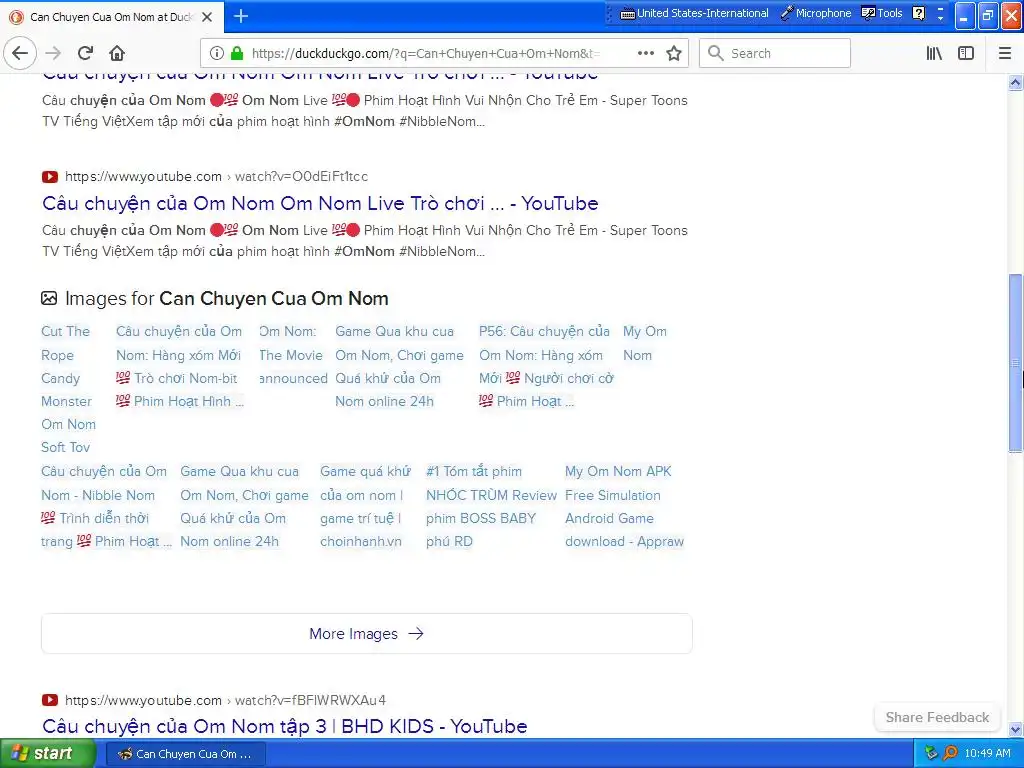This screenshot has height=768, width=1024.
Task: Open the Firefox hamburger menu
Action: 1005,53
